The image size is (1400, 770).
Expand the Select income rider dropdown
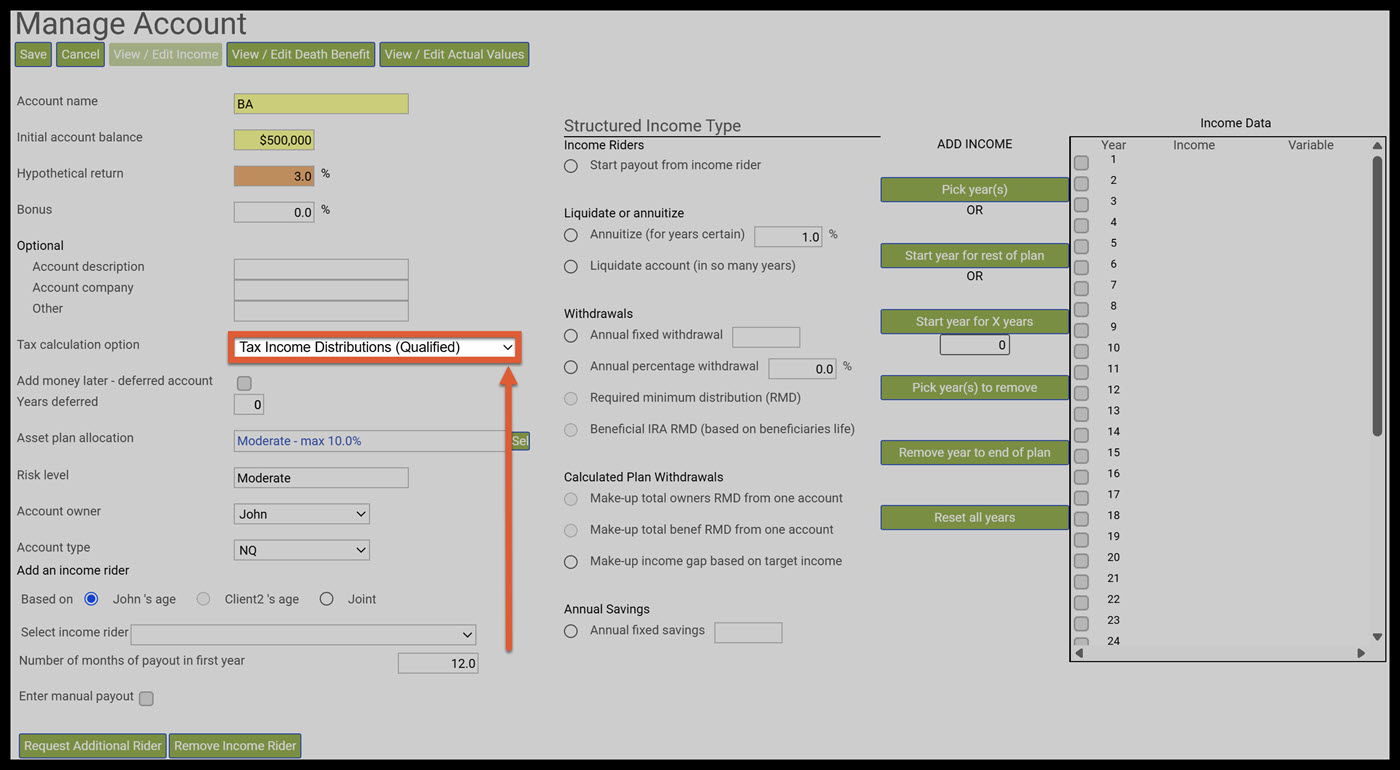pyautogui.click(x=304, y=635)
